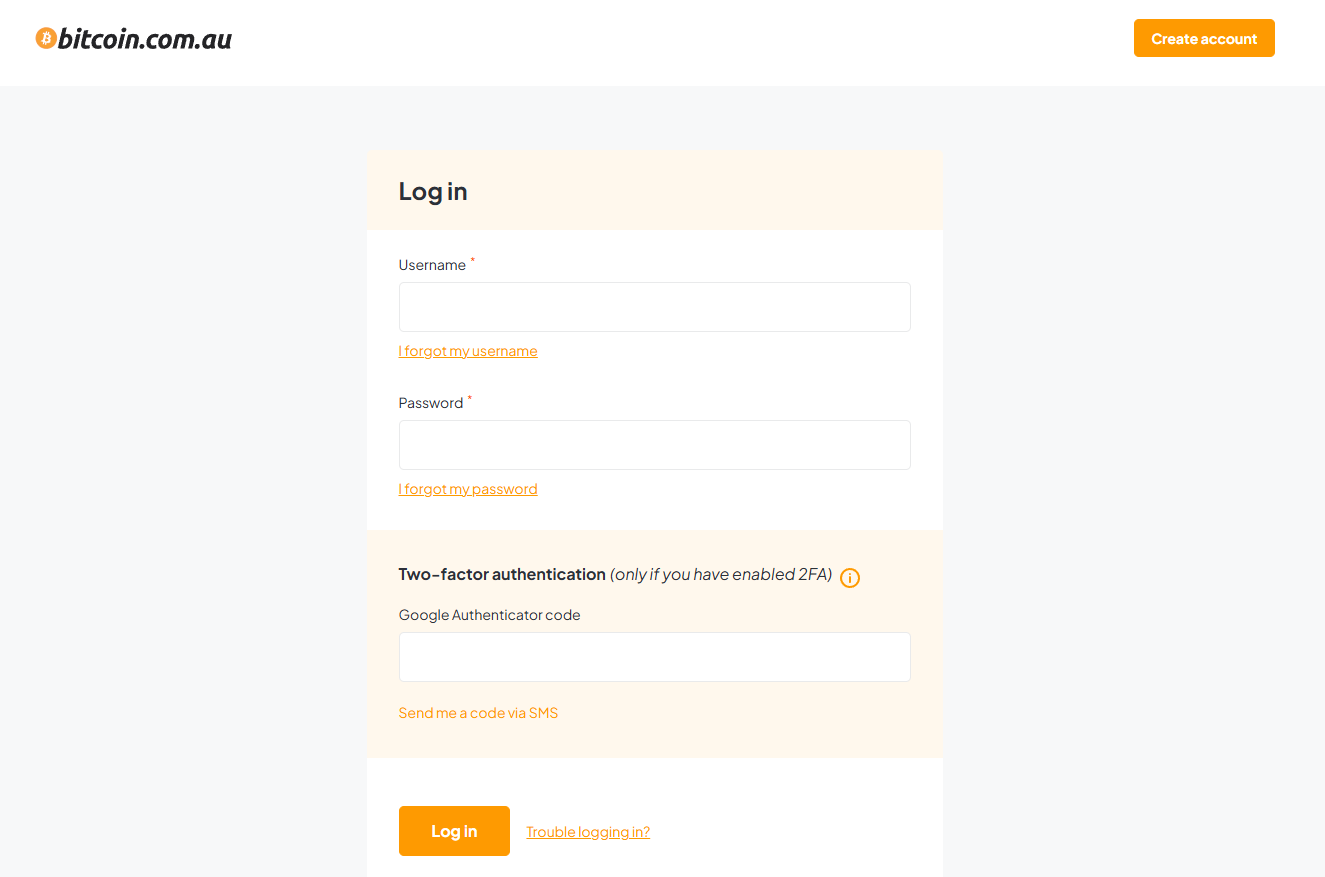
Task: Click the bold Two-factor authentication heading
Action: pos(502,574)
